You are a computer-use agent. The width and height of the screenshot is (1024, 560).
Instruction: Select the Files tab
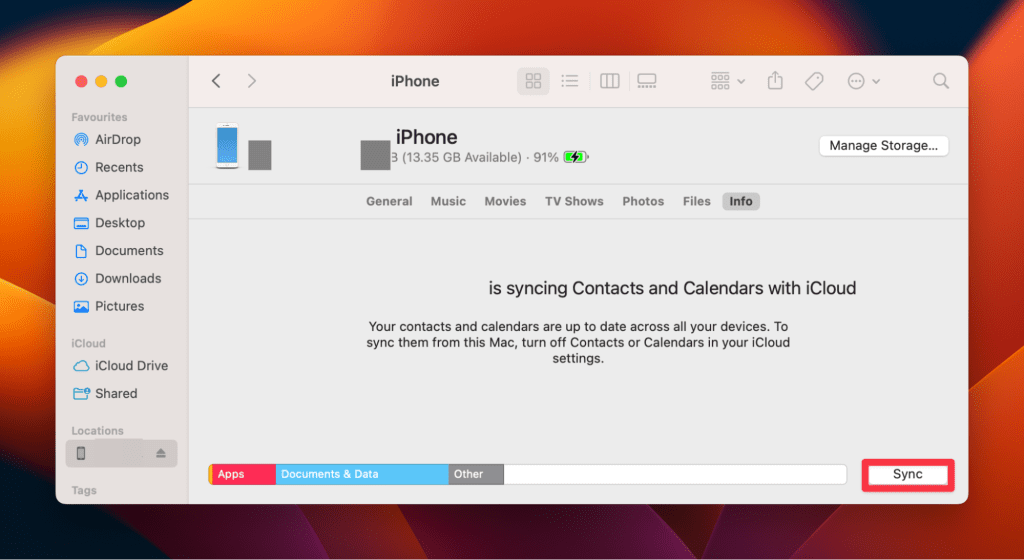pyautogui.click(x=697, y=201)
